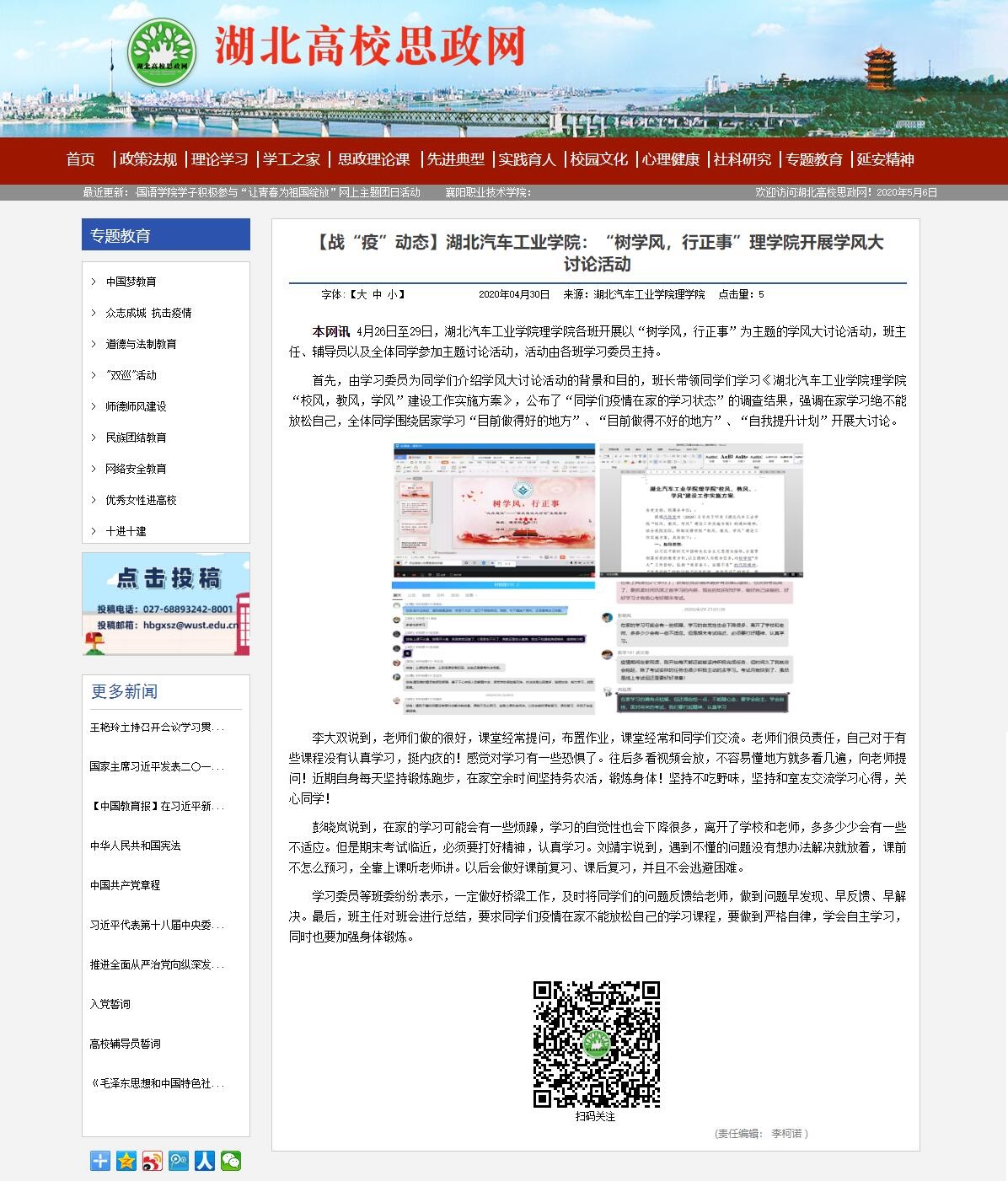The image size is (1008, 1192).
Task: Click the article screenshot collage image
Action: point(597,579)
